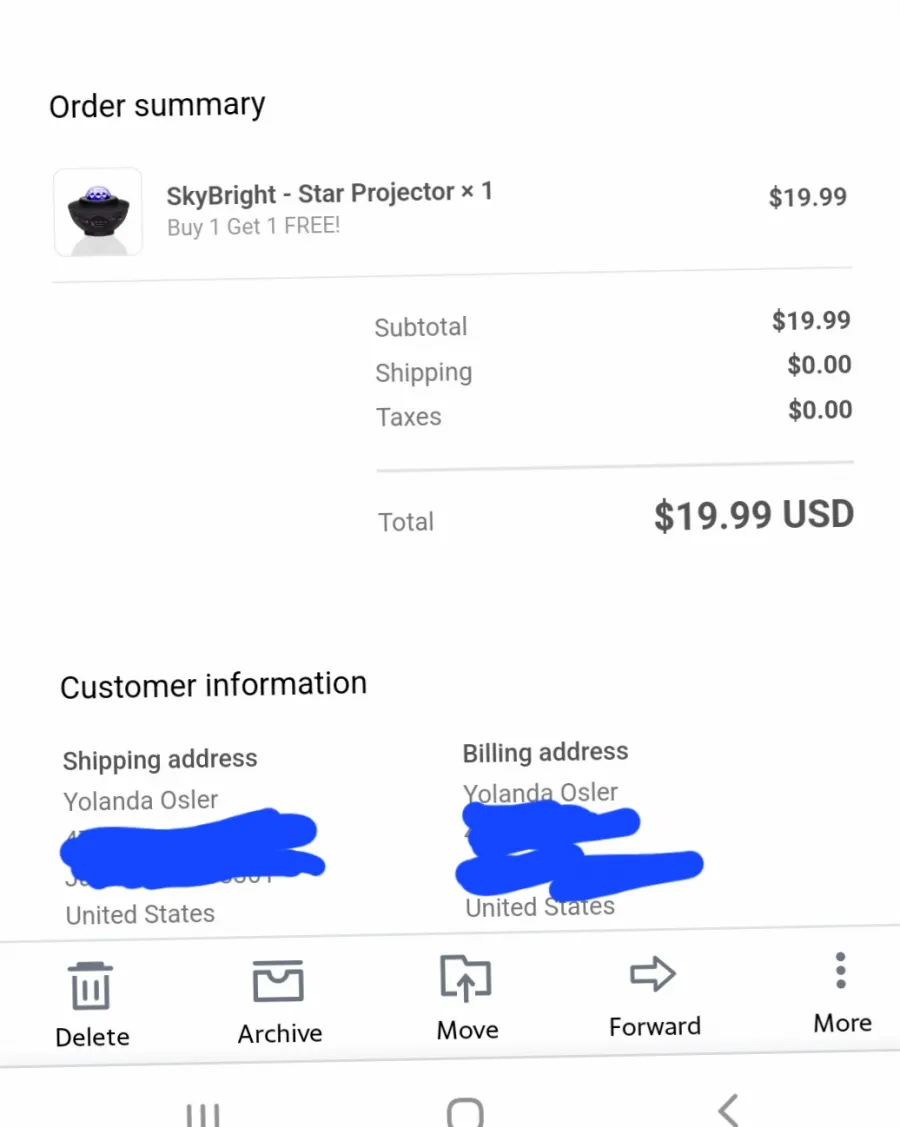The image size is (900, 1127).
Task: Tap the Forward arrow icon
Action: 653,974
